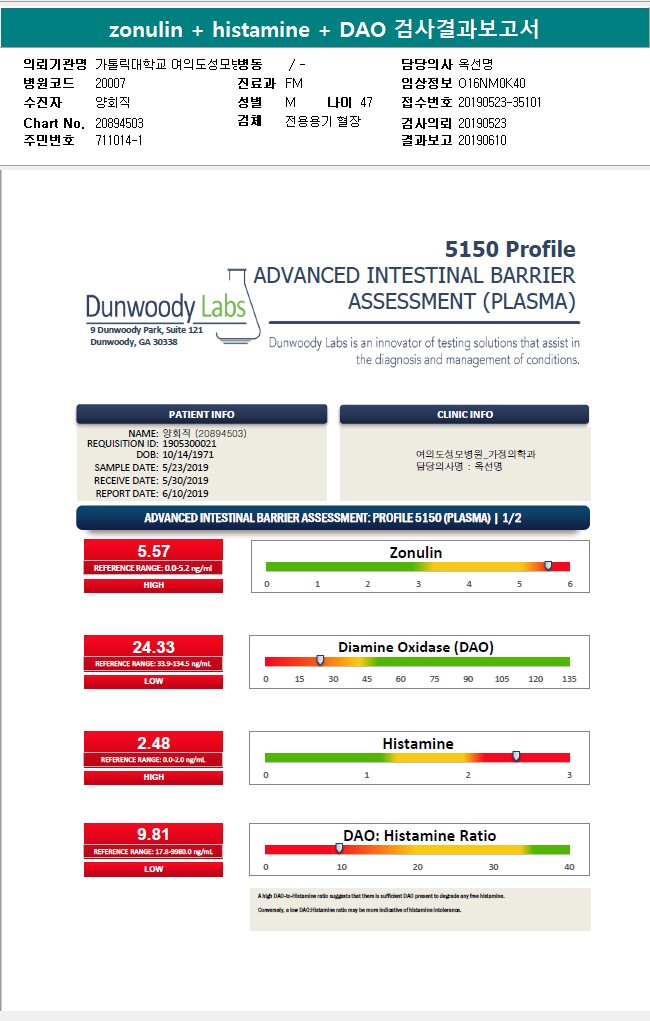The width and height of the screenshot is (650, 1021).
Task: Select the PATIENT INFO header
Action: pyautogui.click(x=201, y=414)
